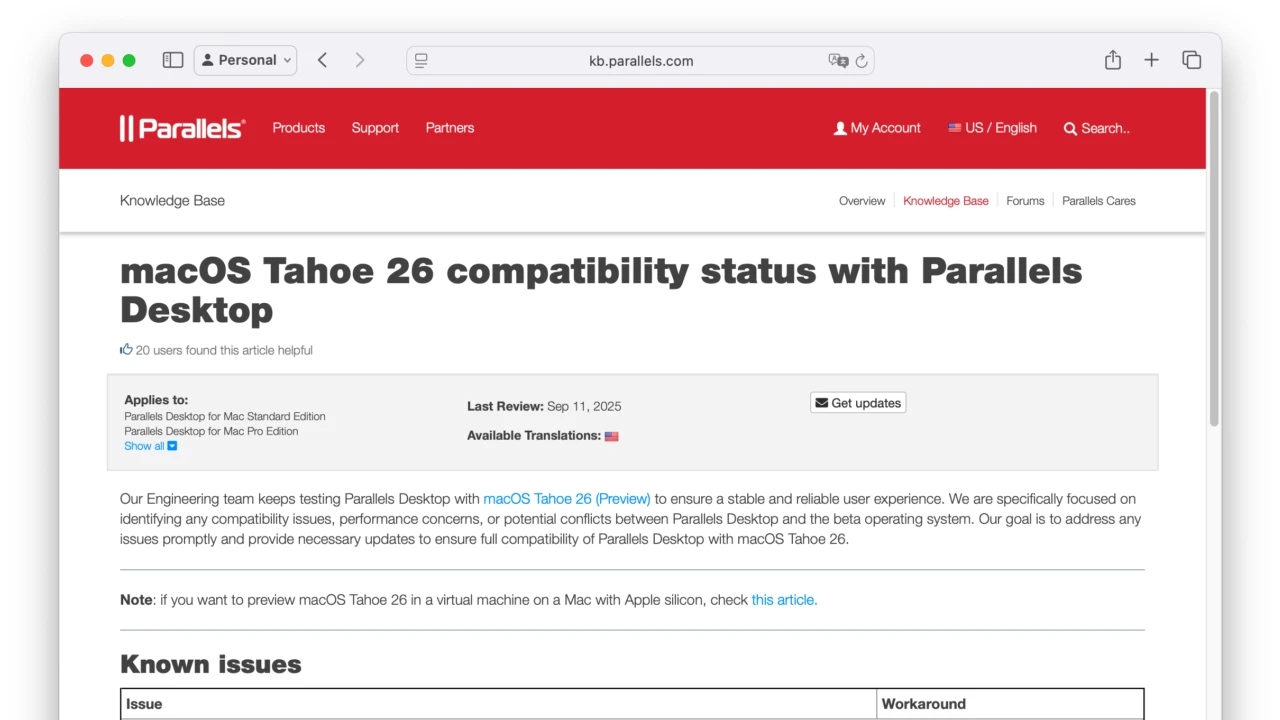This screenshot has width=1280, height=720.
Task: Click the thumbs-up helpful icon
Action: tap(126, 349)
